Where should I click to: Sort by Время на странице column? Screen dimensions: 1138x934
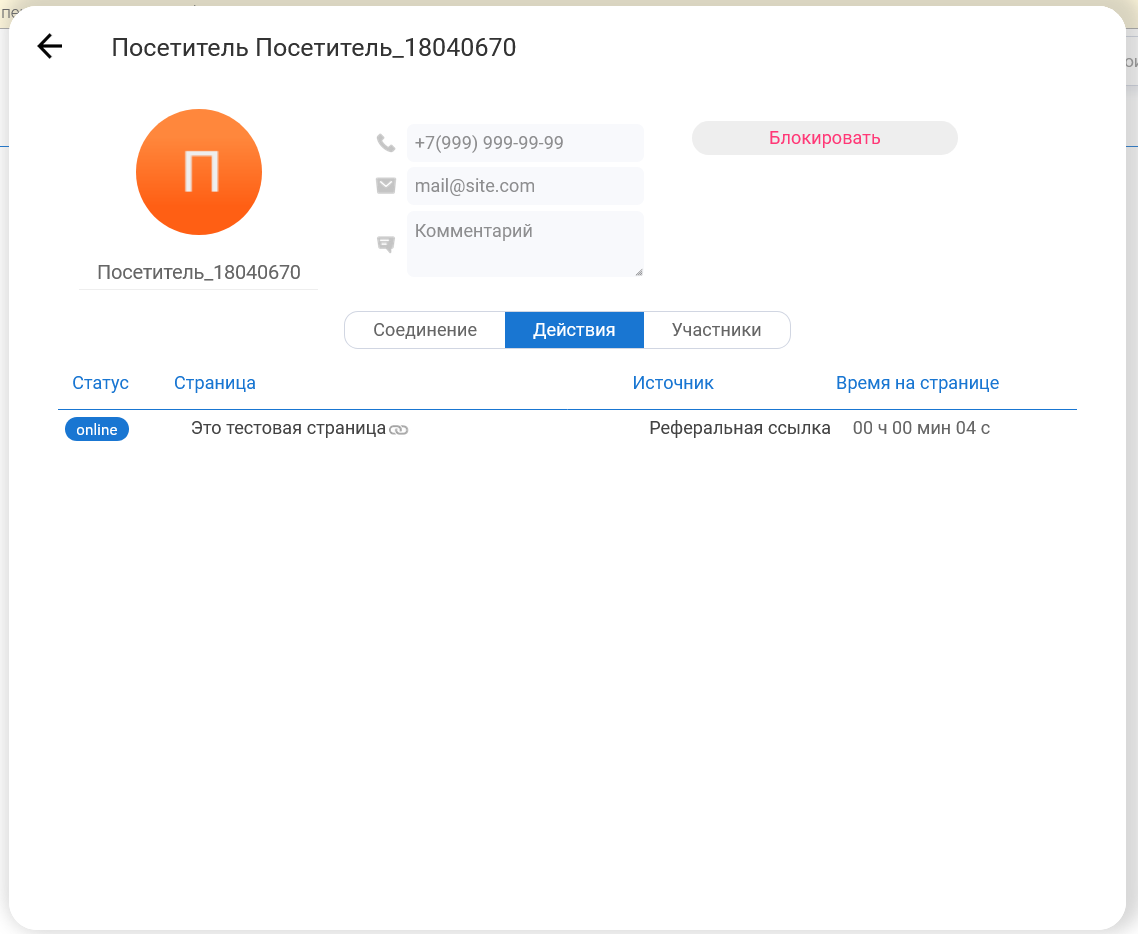(917, 383)
